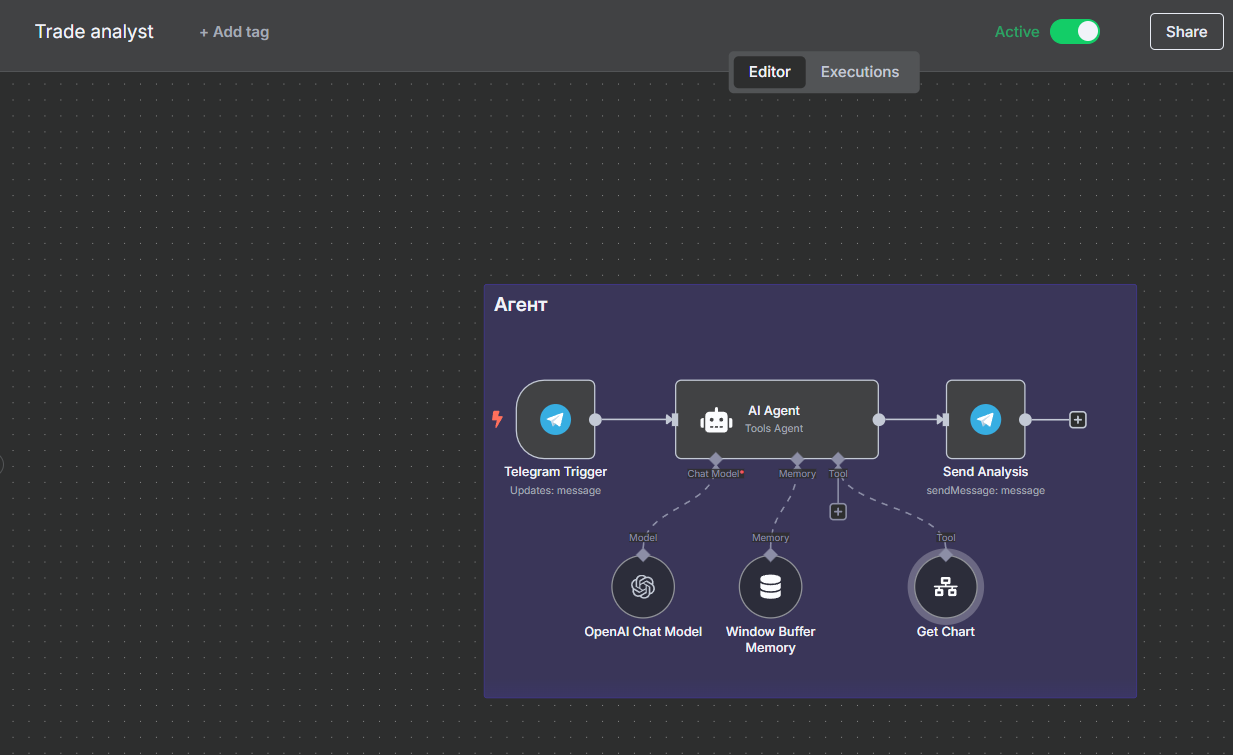This screenshot has height=755, width=1233.
Task: Click the Trade analyst workflow name
Action: [94, 32]
